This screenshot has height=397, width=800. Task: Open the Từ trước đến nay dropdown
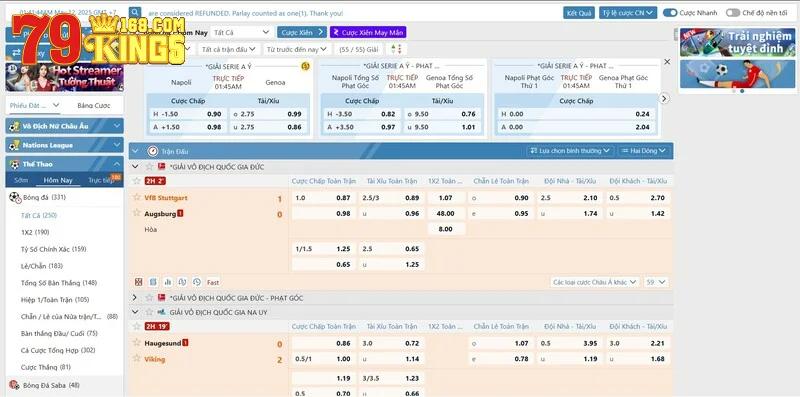click(x=297, y=49)
